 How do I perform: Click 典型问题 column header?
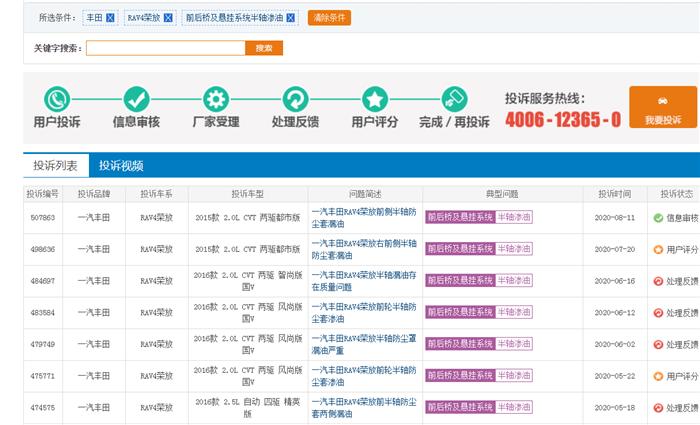(502, 194)
